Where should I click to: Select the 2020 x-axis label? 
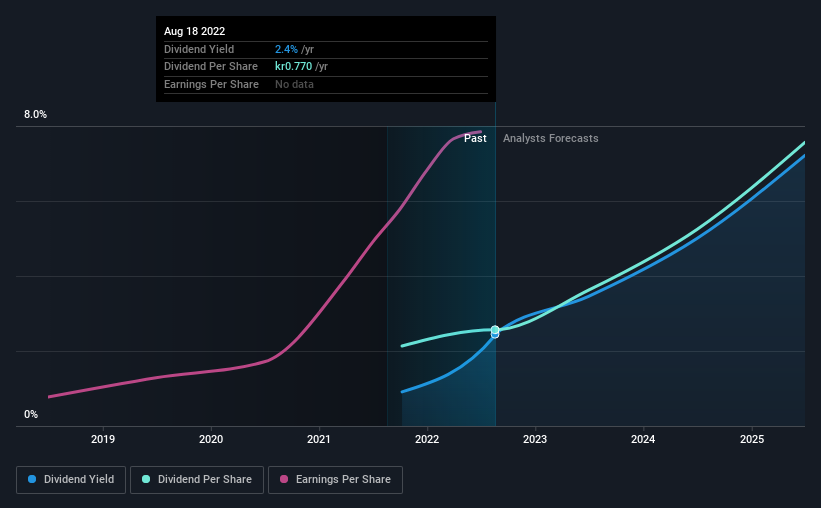(x=211, y=439)
